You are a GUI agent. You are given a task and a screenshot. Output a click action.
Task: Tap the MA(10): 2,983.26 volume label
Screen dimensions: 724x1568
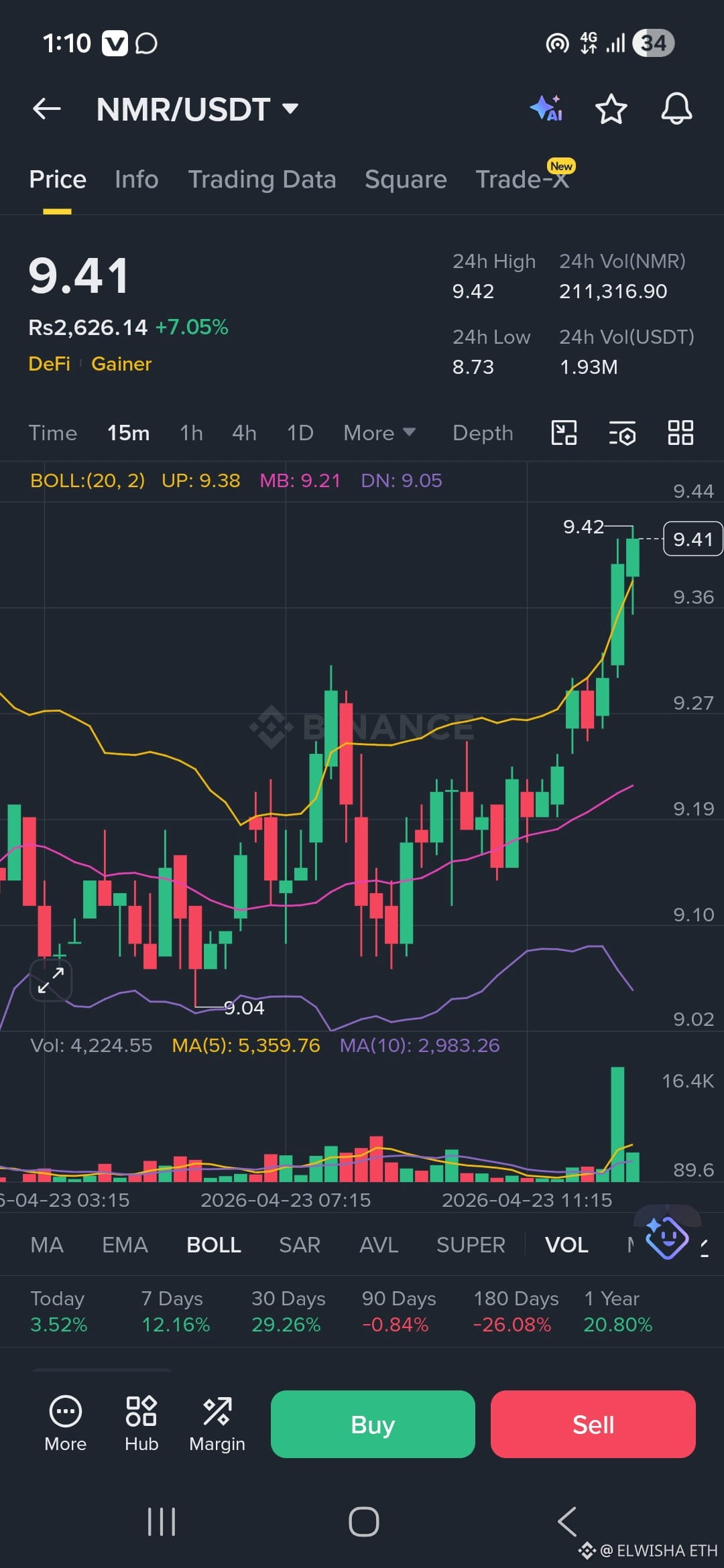click(x=420, y=1045)
